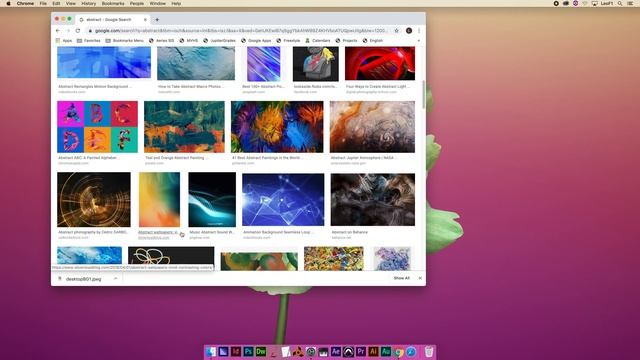Expand options for desktop801.jpeg download

[116, 279]
